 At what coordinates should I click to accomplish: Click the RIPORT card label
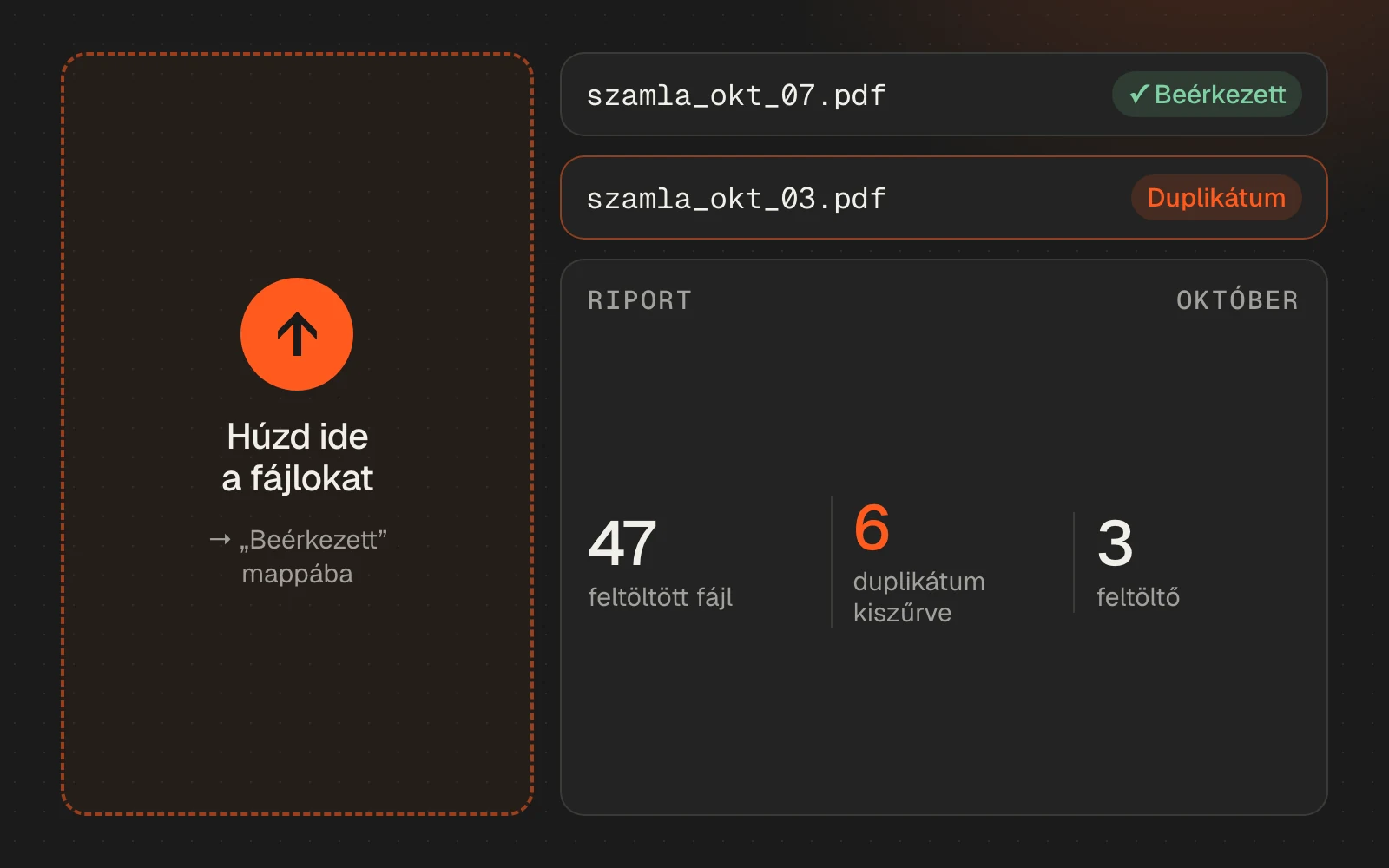[640, 300]
